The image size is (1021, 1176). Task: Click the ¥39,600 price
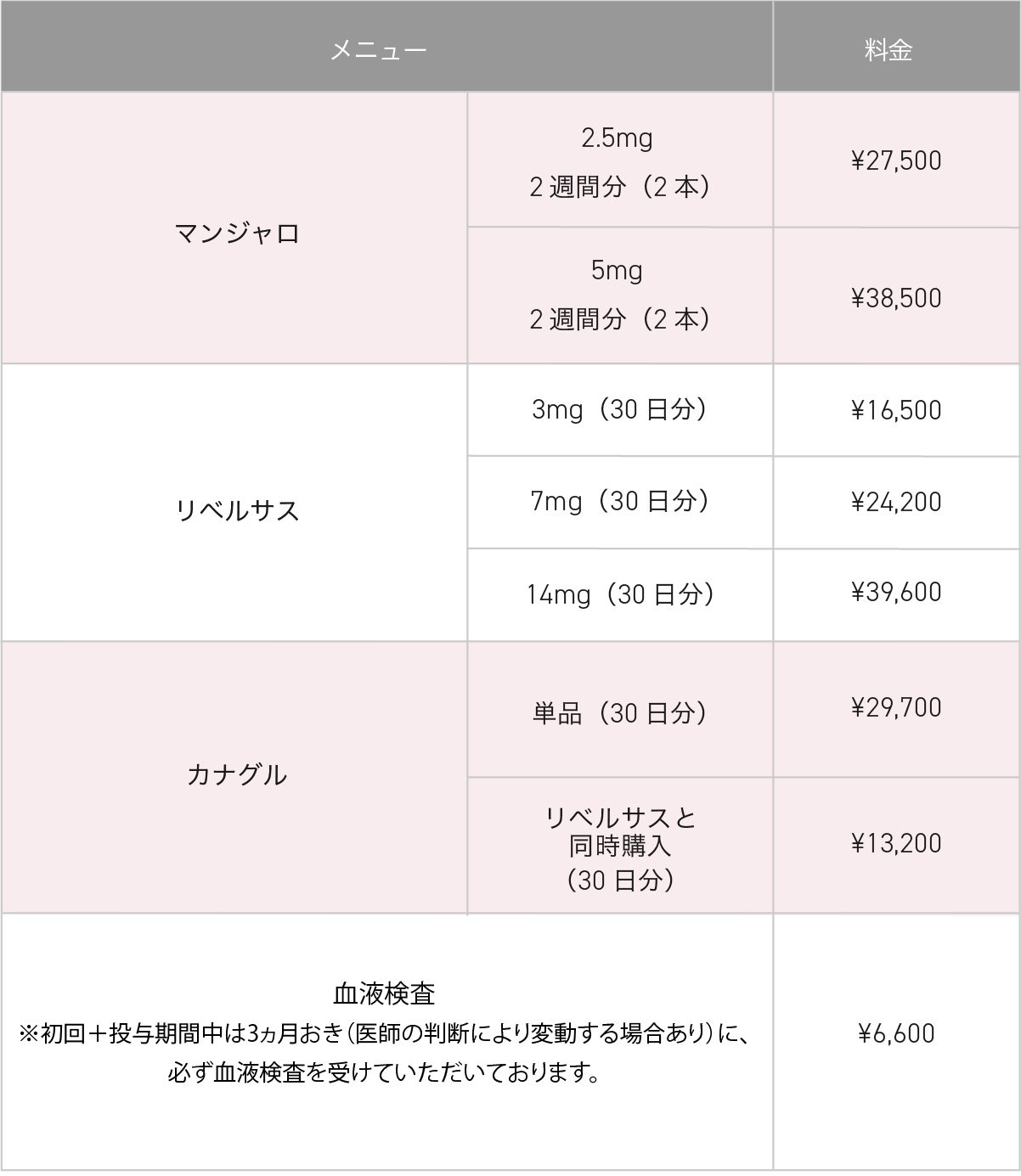[896, 592]
